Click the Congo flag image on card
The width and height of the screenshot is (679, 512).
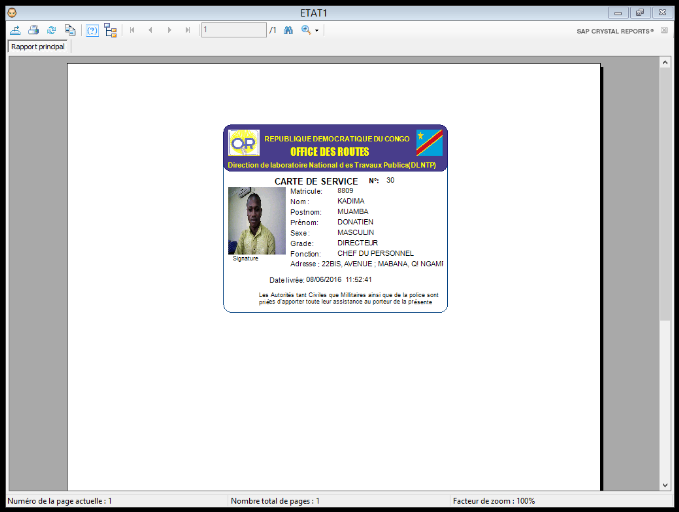tap(430, 143)
